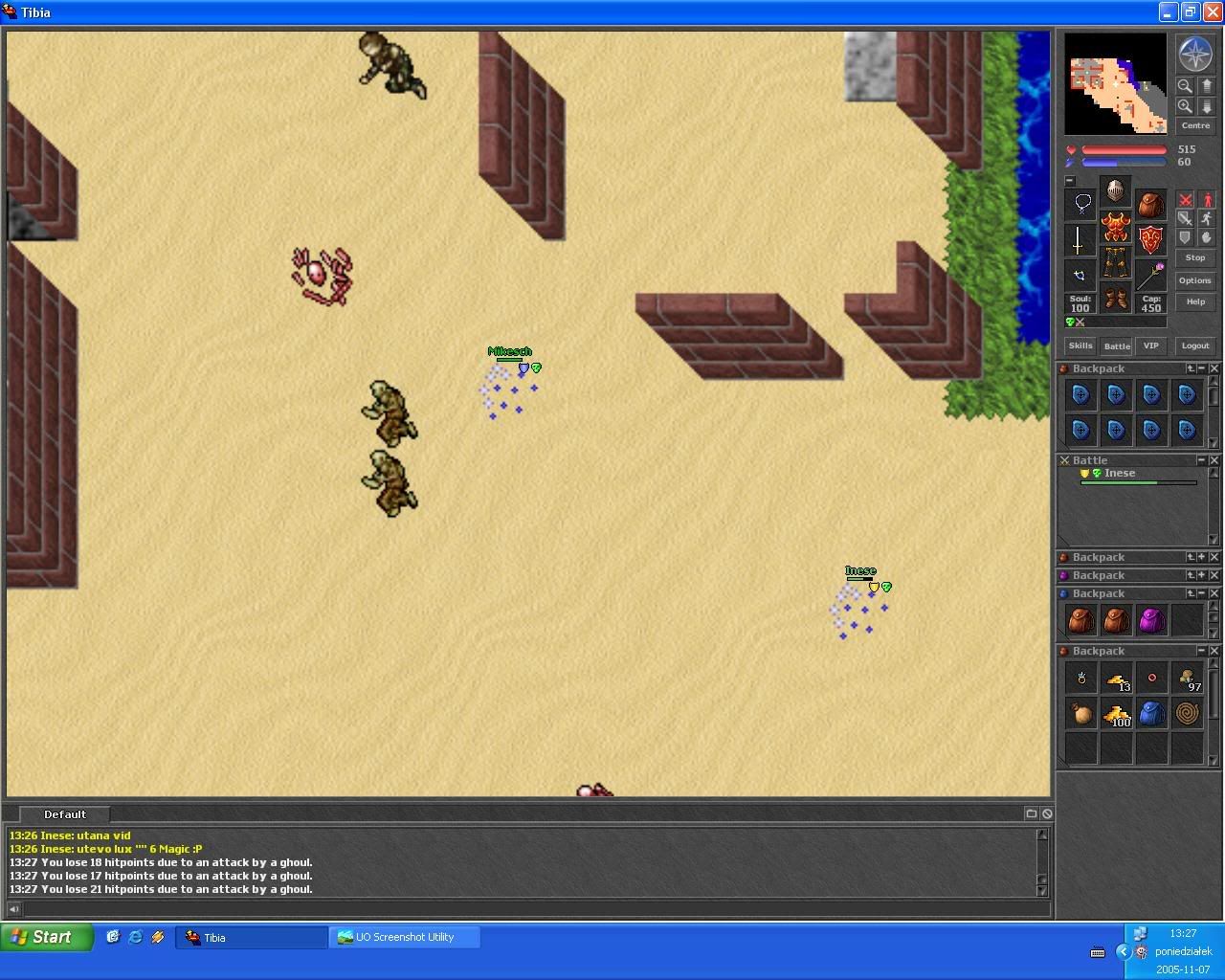Go up a level in blue-icon Backpack

point(1191,593)
